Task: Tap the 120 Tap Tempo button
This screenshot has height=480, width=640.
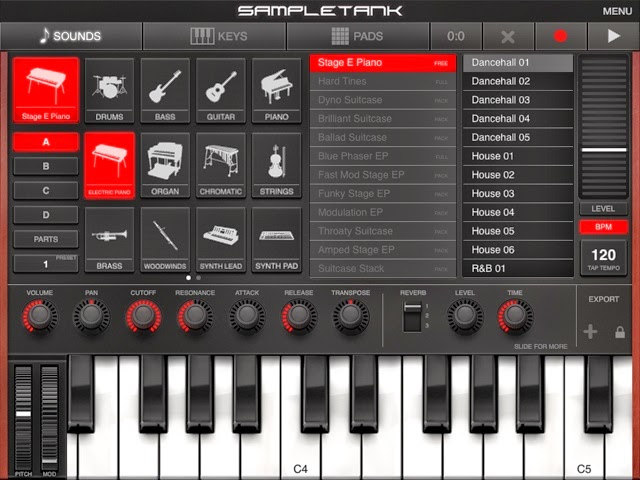Action: pyautogui.click(x=603, y=258)
